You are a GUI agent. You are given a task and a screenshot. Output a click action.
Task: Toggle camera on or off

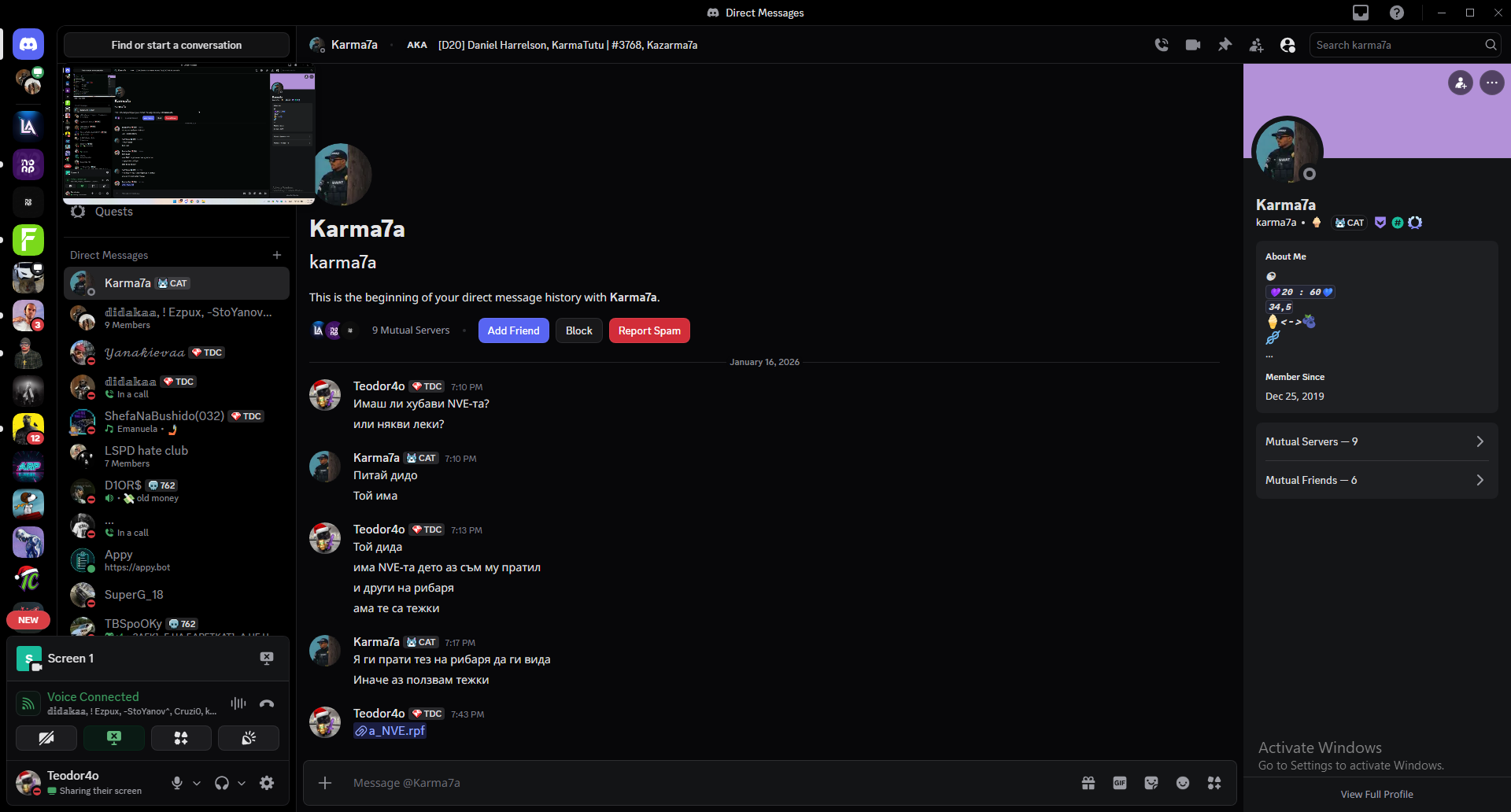point(46,738)
